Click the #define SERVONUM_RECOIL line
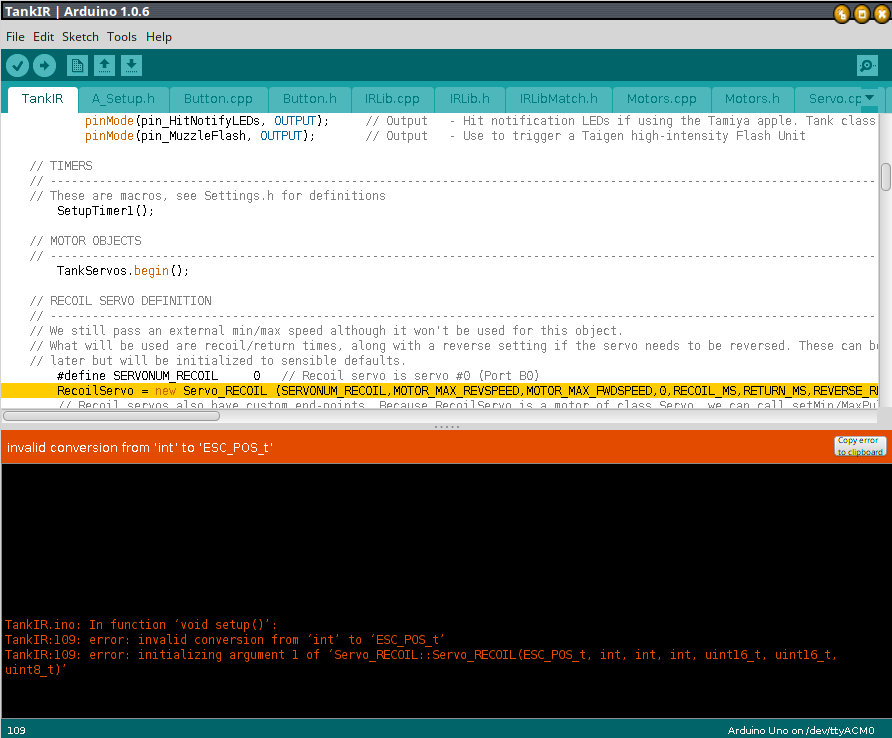The image size is (892, 738). coord(298,376)
